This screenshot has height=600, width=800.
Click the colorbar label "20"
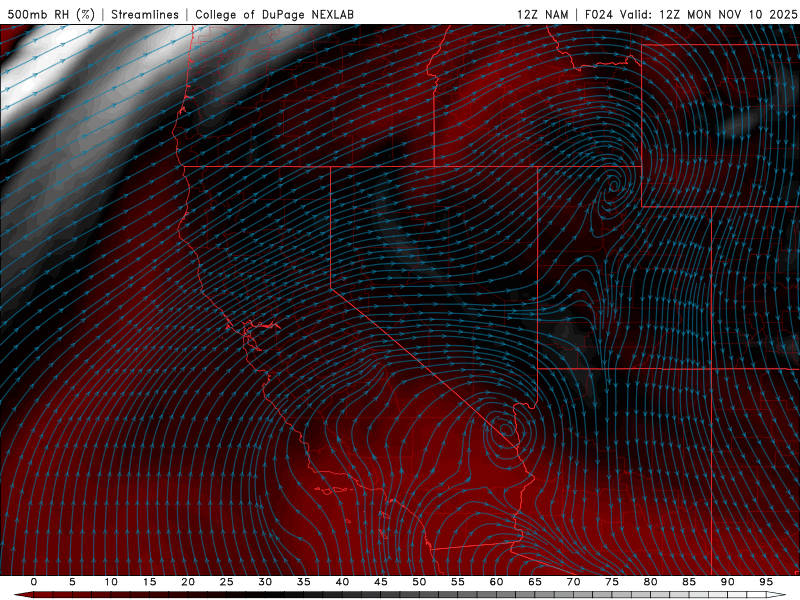(x=188, y=582)
